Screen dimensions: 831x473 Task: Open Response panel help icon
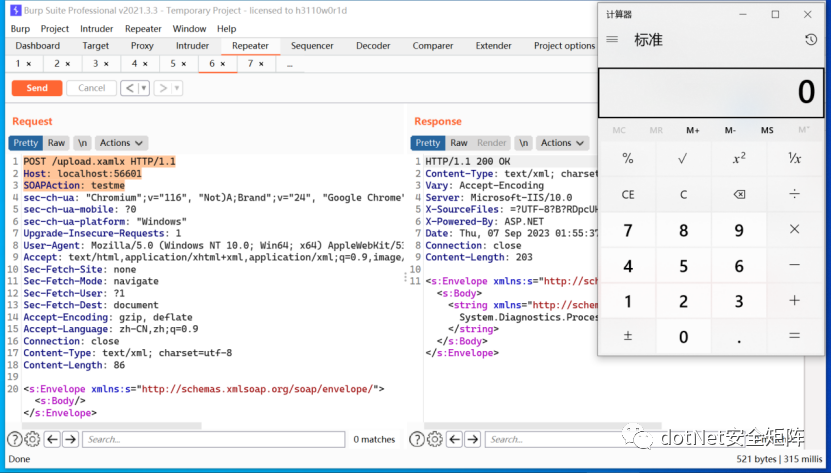point(417,439)
